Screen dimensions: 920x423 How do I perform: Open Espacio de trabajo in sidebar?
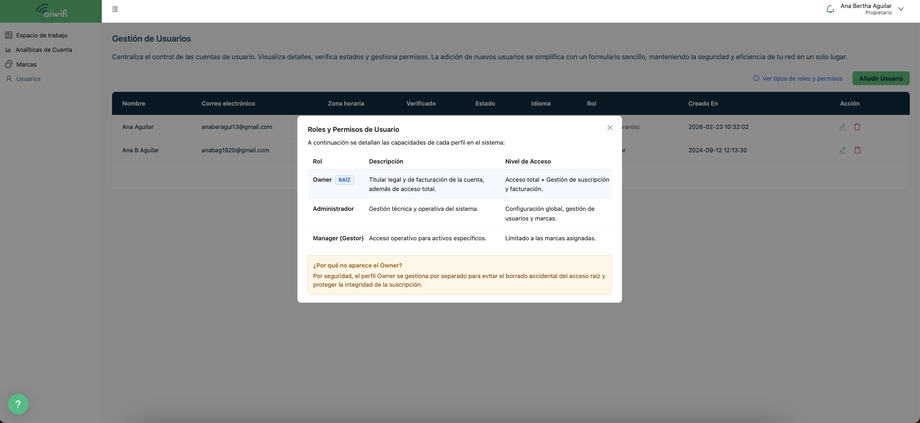point(41,35)
